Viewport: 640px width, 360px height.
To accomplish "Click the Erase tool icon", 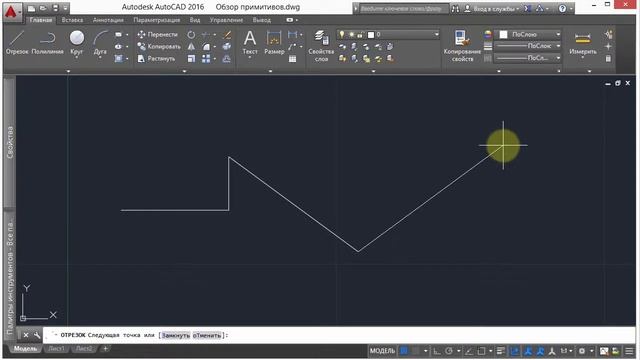I will click(x=227, y=35).
